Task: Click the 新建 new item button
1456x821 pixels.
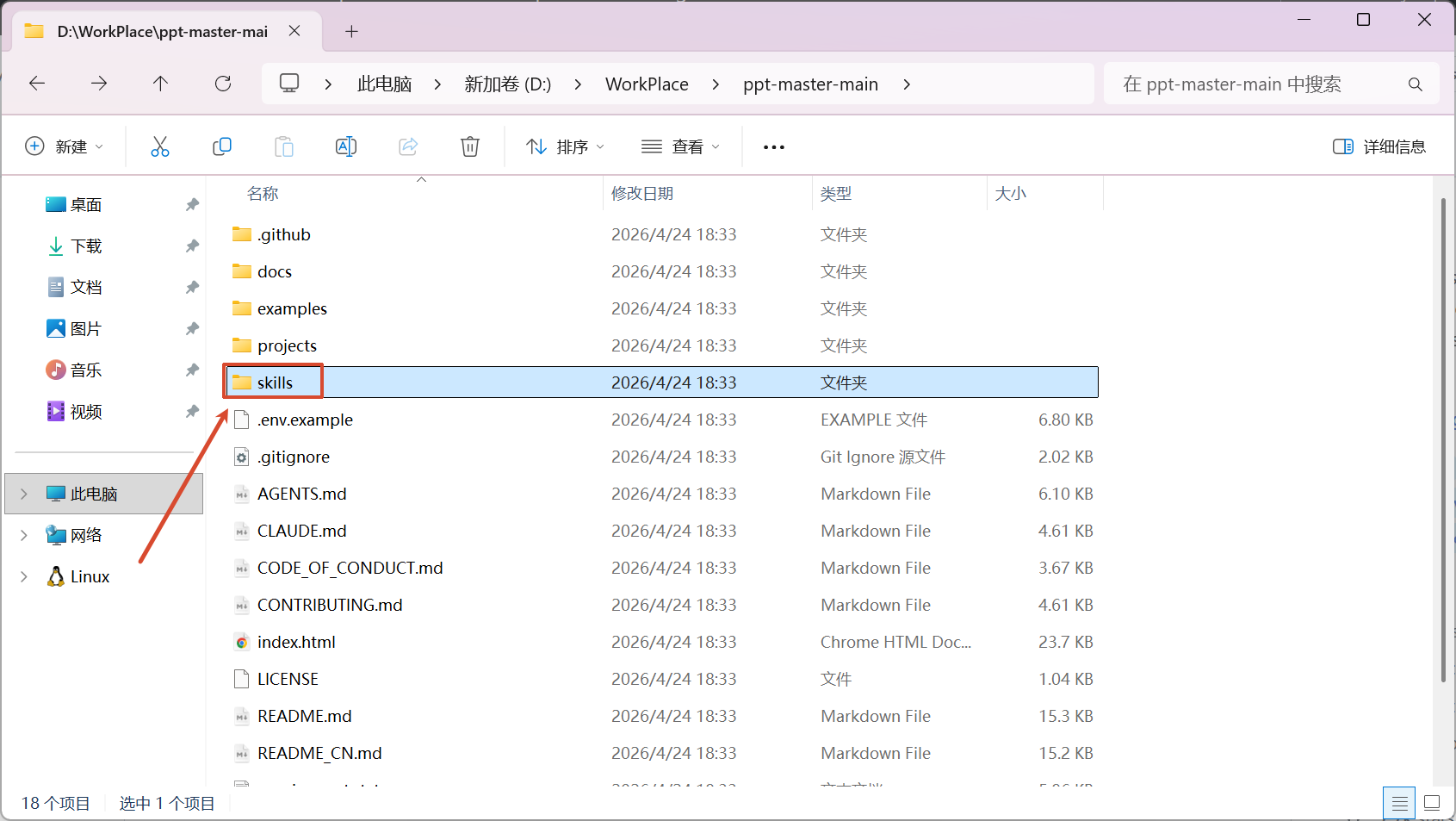Action: (64, 146)
